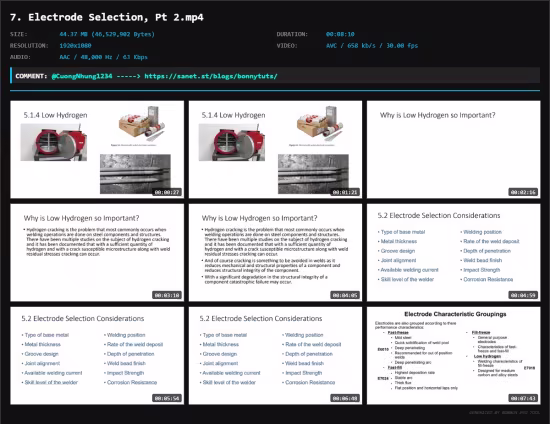This screenshot has height=424, width=550.
Task: Jump to the 00:05:54 timestamp marker
Action: (x=167, y=398)
